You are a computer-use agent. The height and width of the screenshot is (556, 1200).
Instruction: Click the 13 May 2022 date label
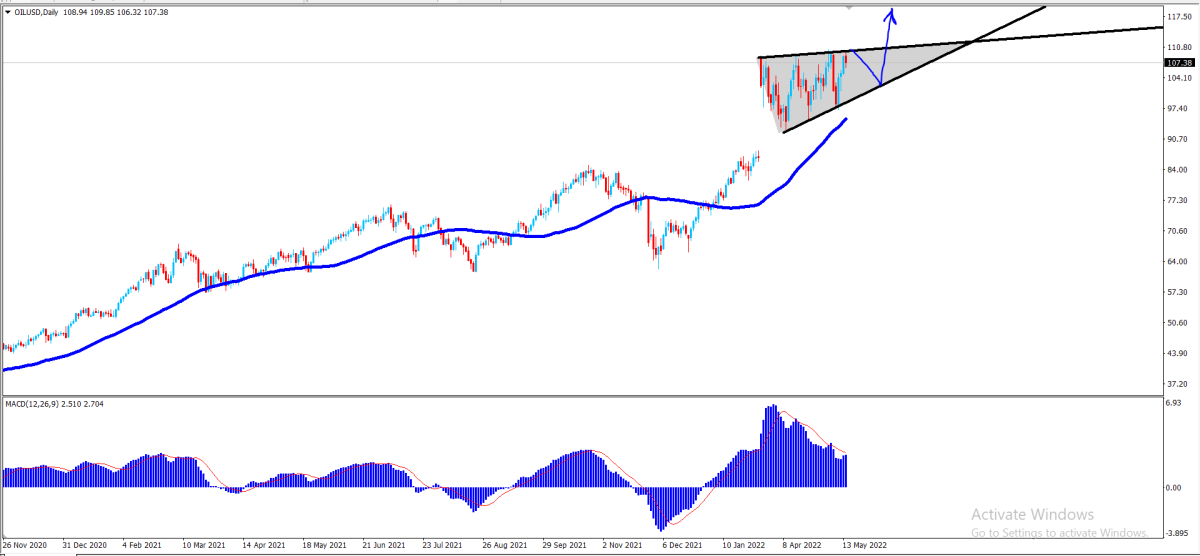tap(863, 547)
